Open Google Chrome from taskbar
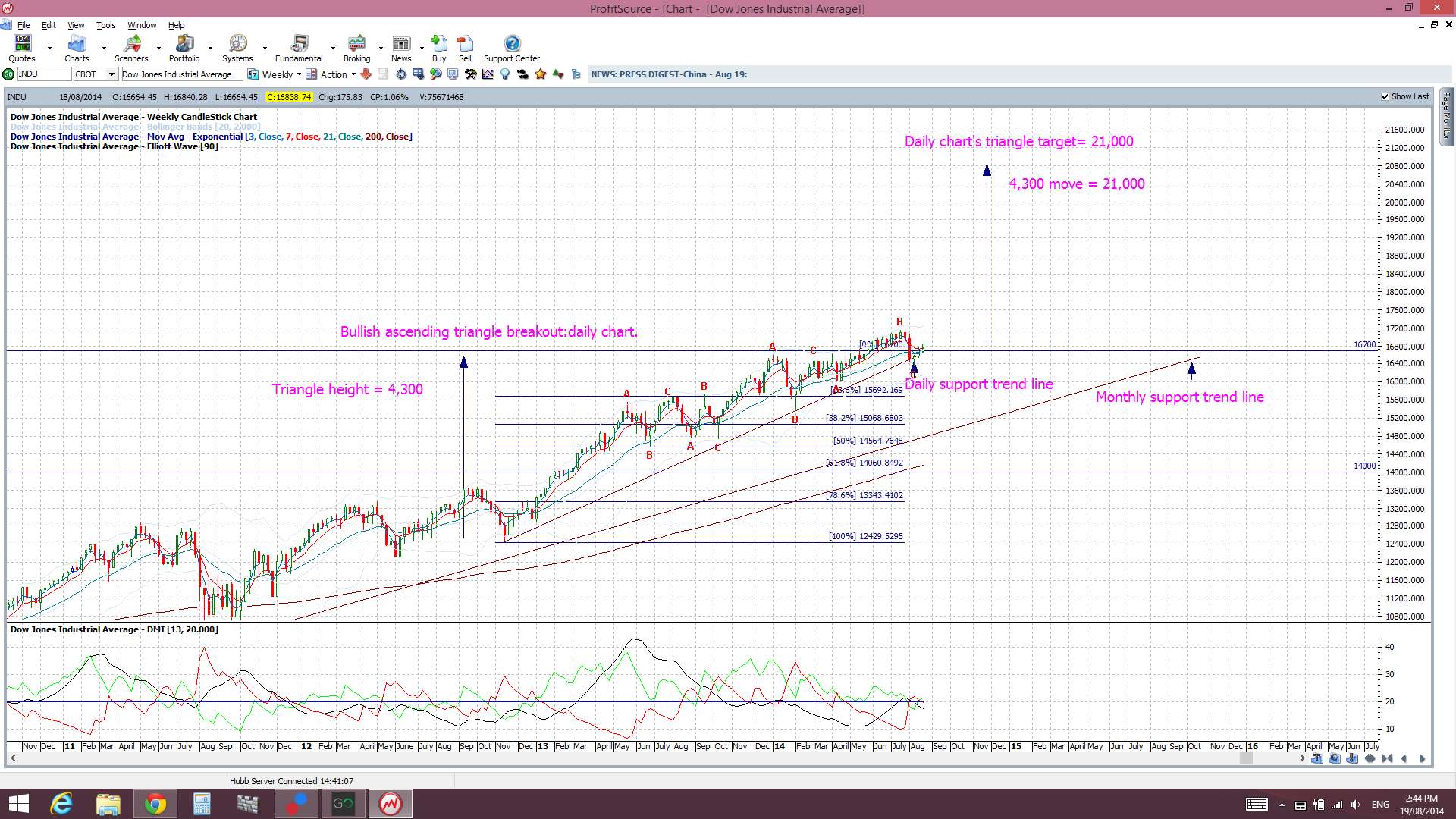 [x=155, y=804]
